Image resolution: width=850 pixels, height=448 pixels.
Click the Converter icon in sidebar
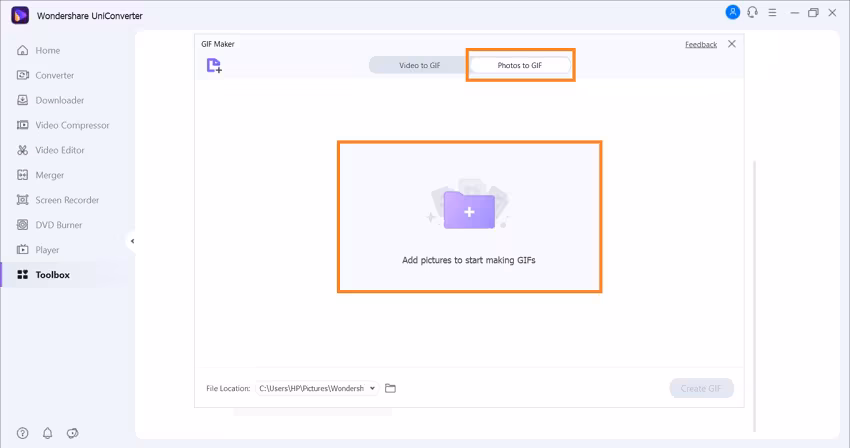click(22, 75)
